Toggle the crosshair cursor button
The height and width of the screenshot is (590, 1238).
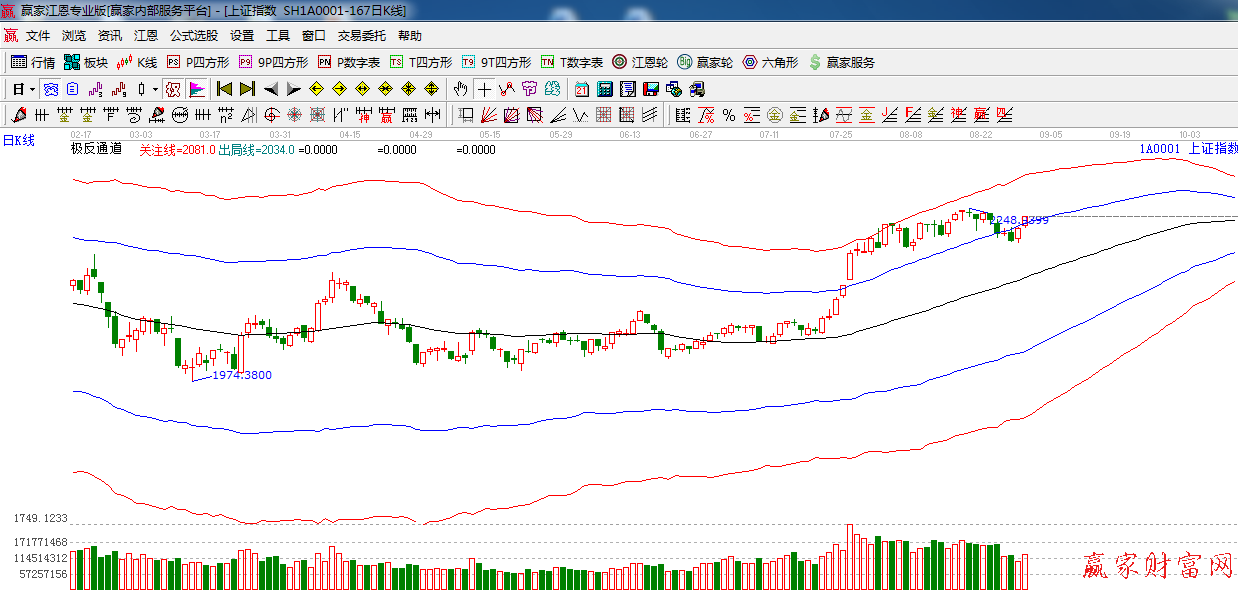pos(484,89)
